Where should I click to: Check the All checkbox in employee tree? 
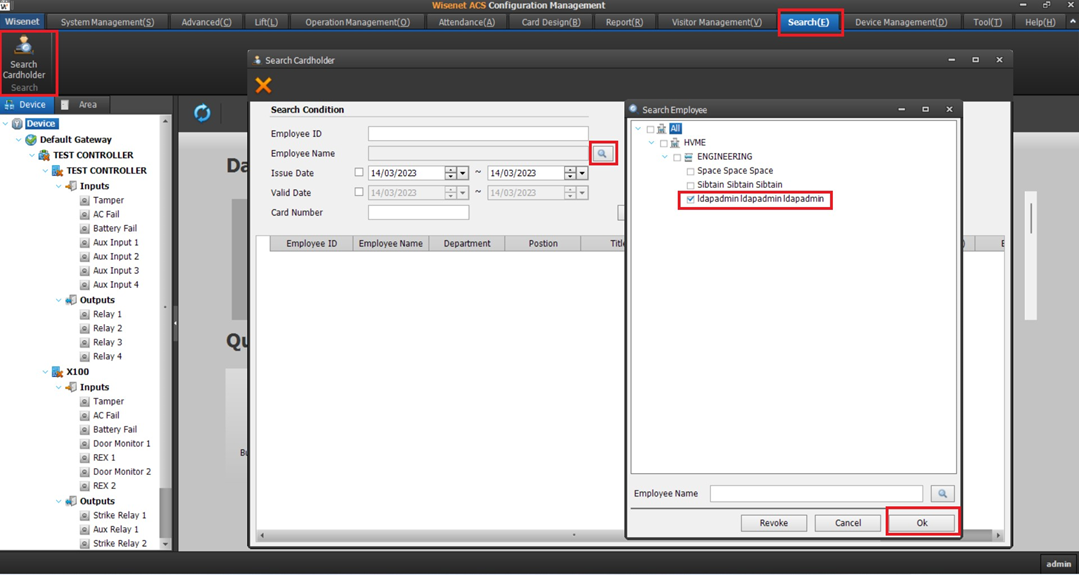tap(650, 129)
